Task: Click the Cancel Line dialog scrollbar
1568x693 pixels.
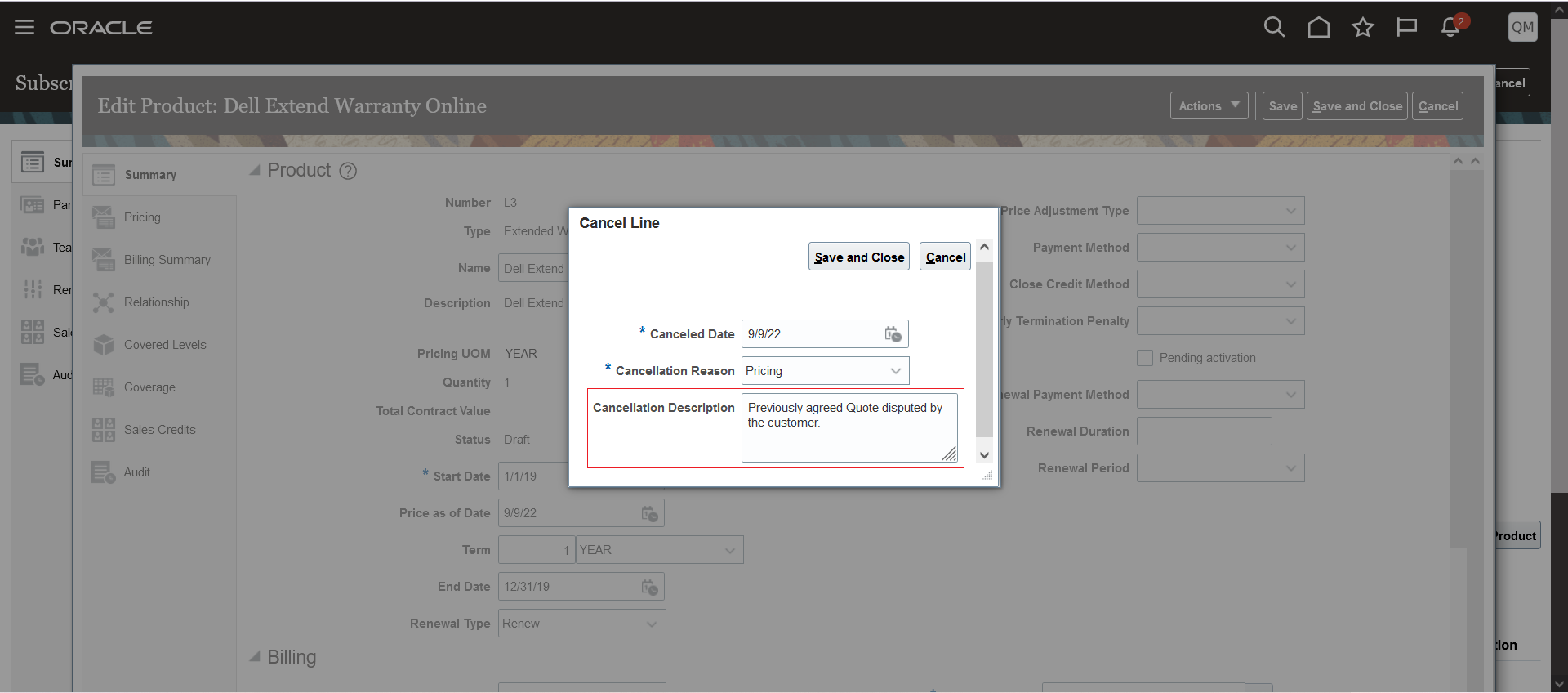Action: [984, 350]
